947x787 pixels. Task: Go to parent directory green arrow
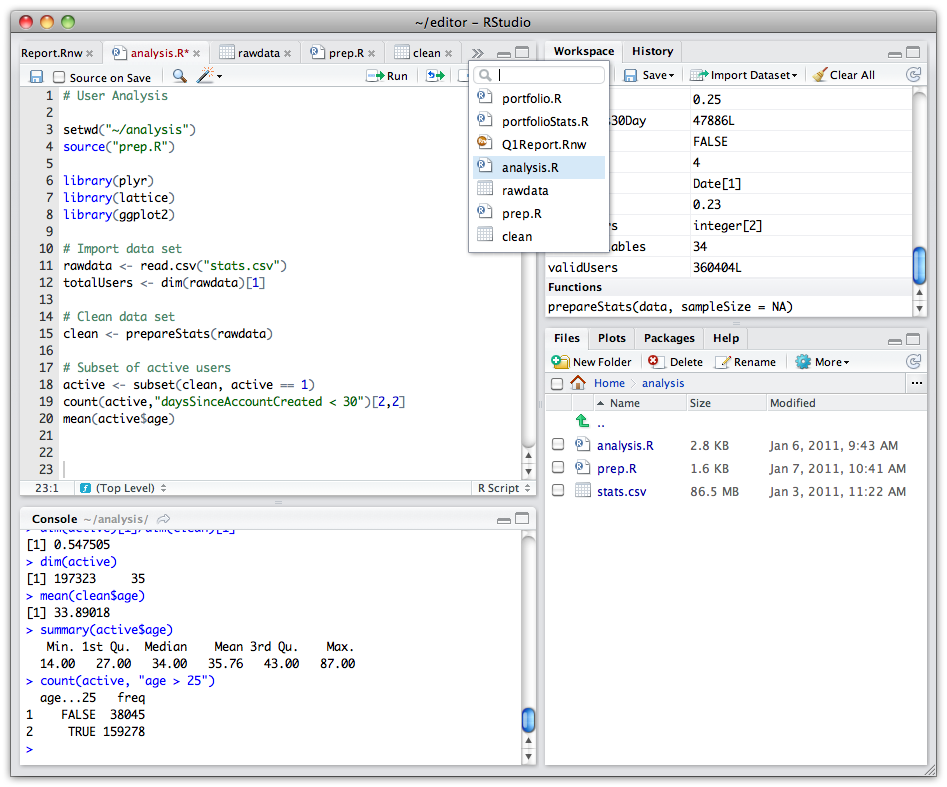(x=582, y=423)
